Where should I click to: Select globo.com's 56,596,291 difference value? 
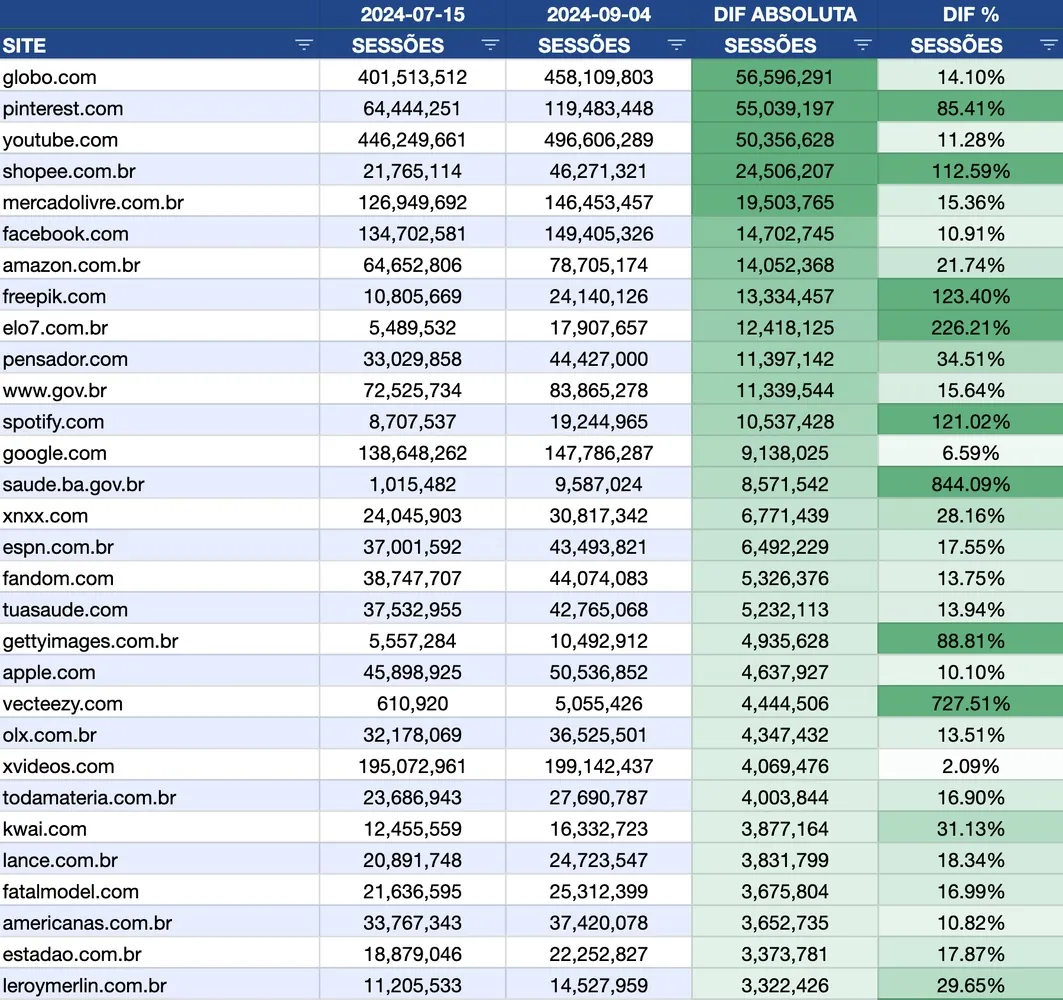coord(785,76)
